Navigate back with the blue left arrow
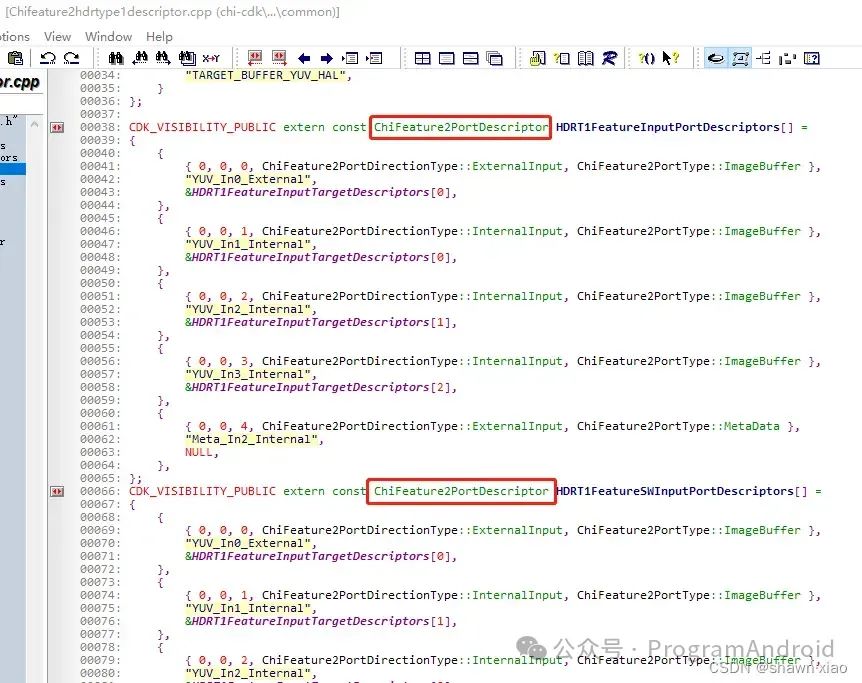Viewport: 862px width, 683px height. coord(303,58)
